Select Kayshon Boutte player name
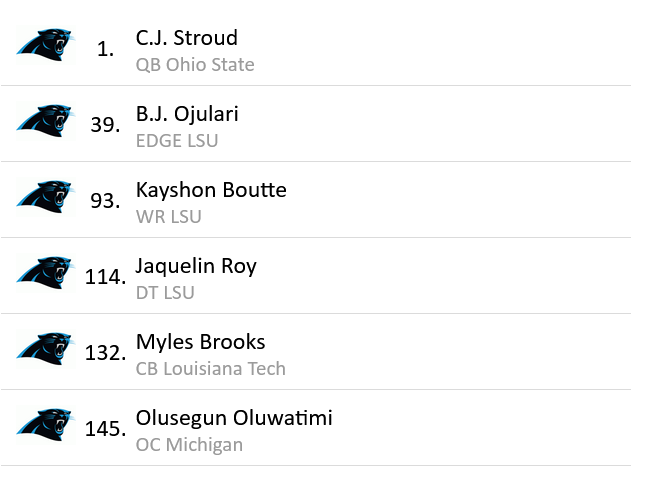This screenshot has height=484, width=651. (211, 190)
